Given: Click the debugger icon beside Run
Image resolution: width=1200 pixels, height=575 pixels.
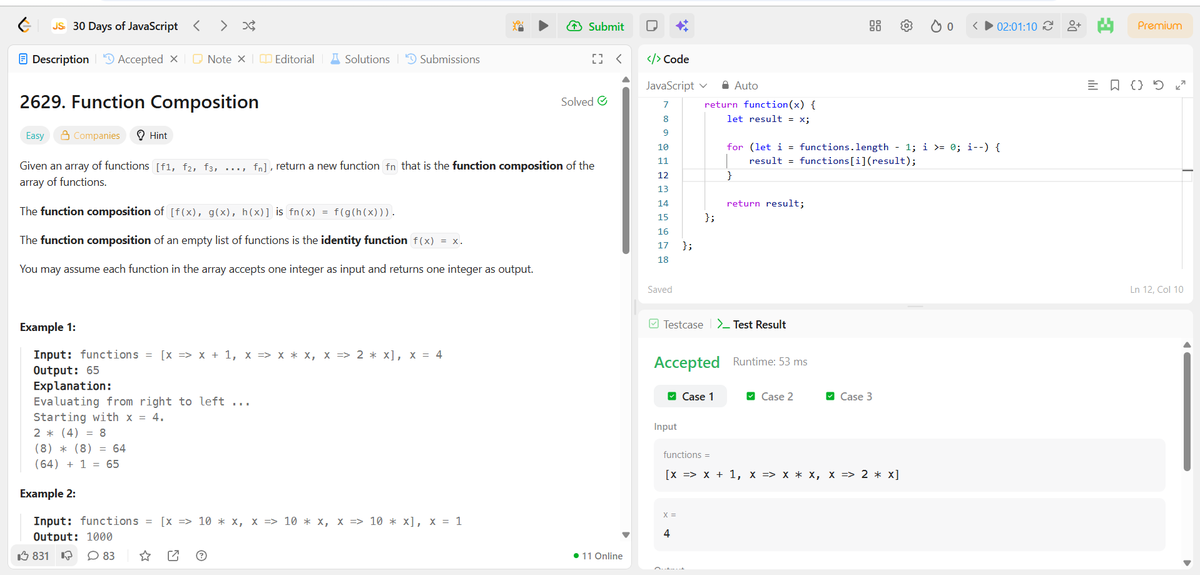Looking at the screenshot, I should tap(518, 27).
